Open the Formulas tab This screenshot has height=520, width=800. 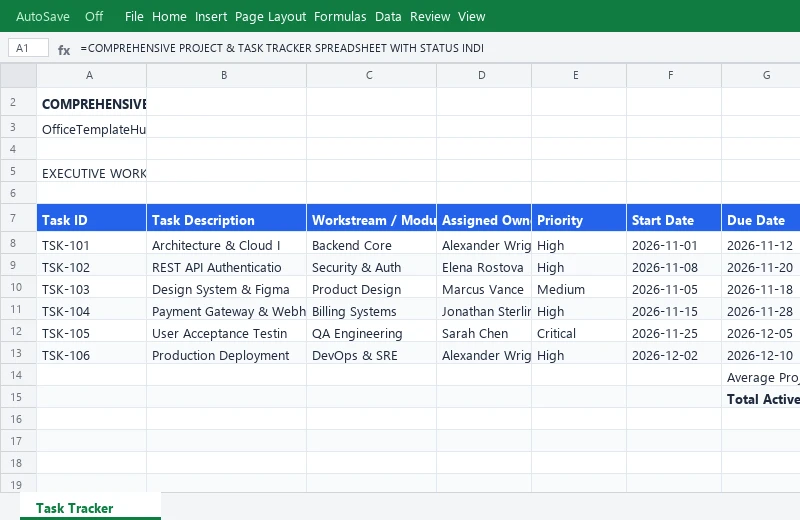(x=340, y=16)
